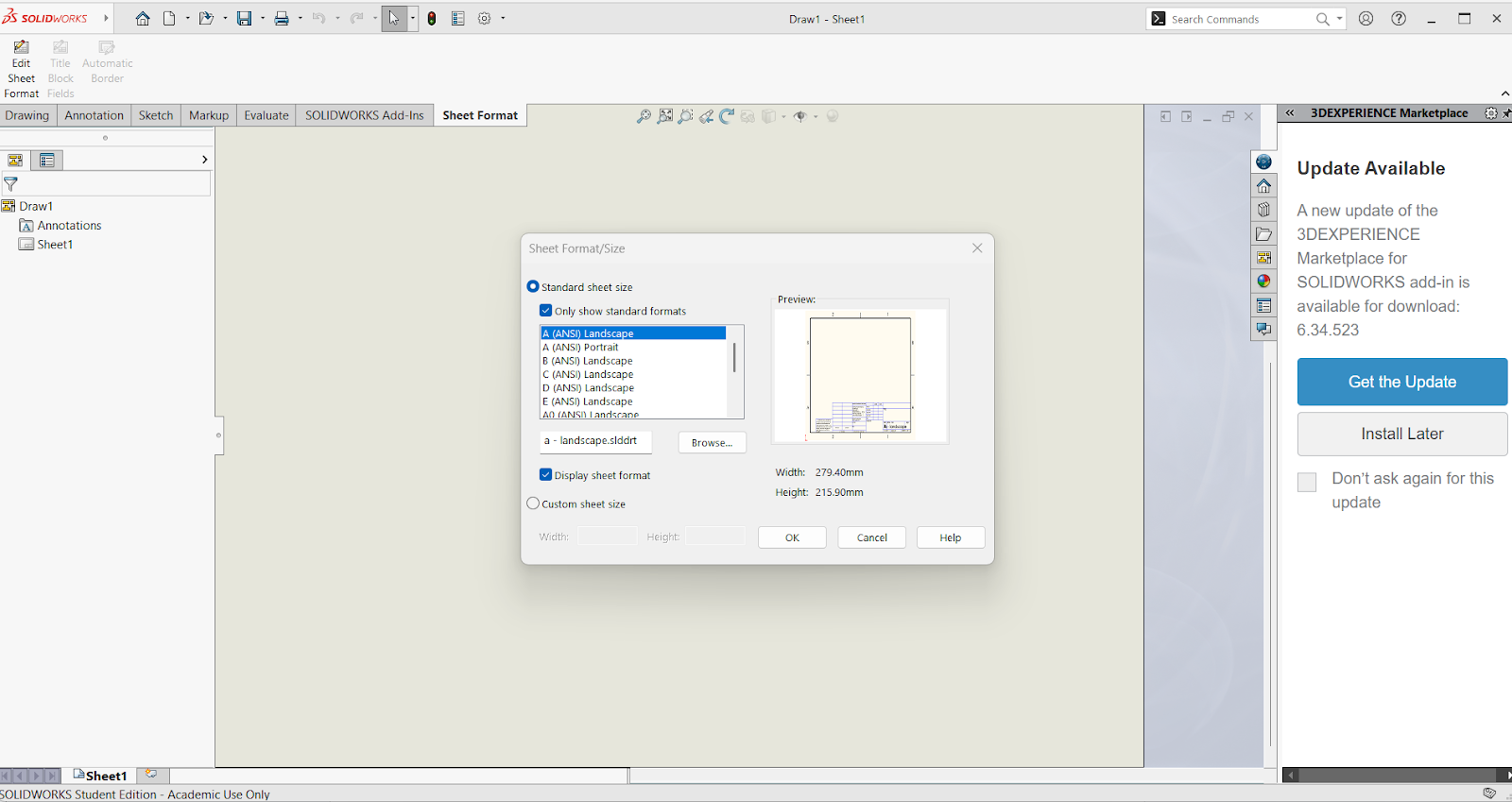Click the Save icon in the toolbar
Viewport: 1512px width, 802px height.
pyautogui.click(x=244, y=19)
